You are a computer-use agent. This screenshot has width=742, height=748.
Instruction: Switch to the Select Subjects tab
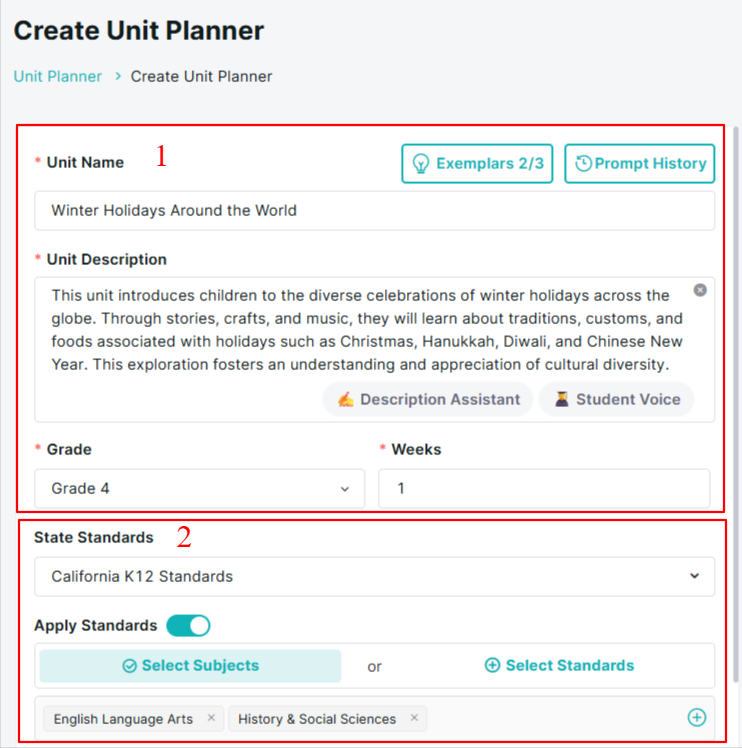coord(190,665)
